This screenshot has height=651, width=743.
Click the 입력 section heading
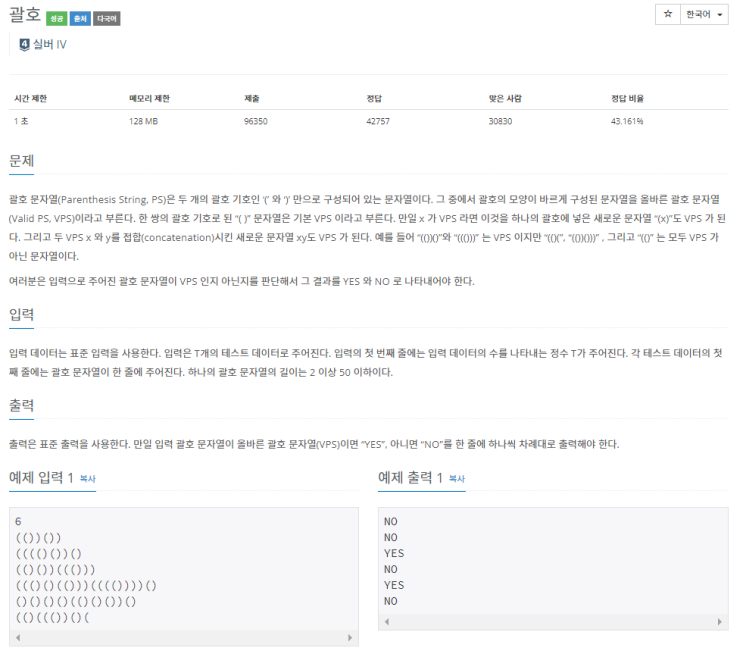(x=21, y=314)
